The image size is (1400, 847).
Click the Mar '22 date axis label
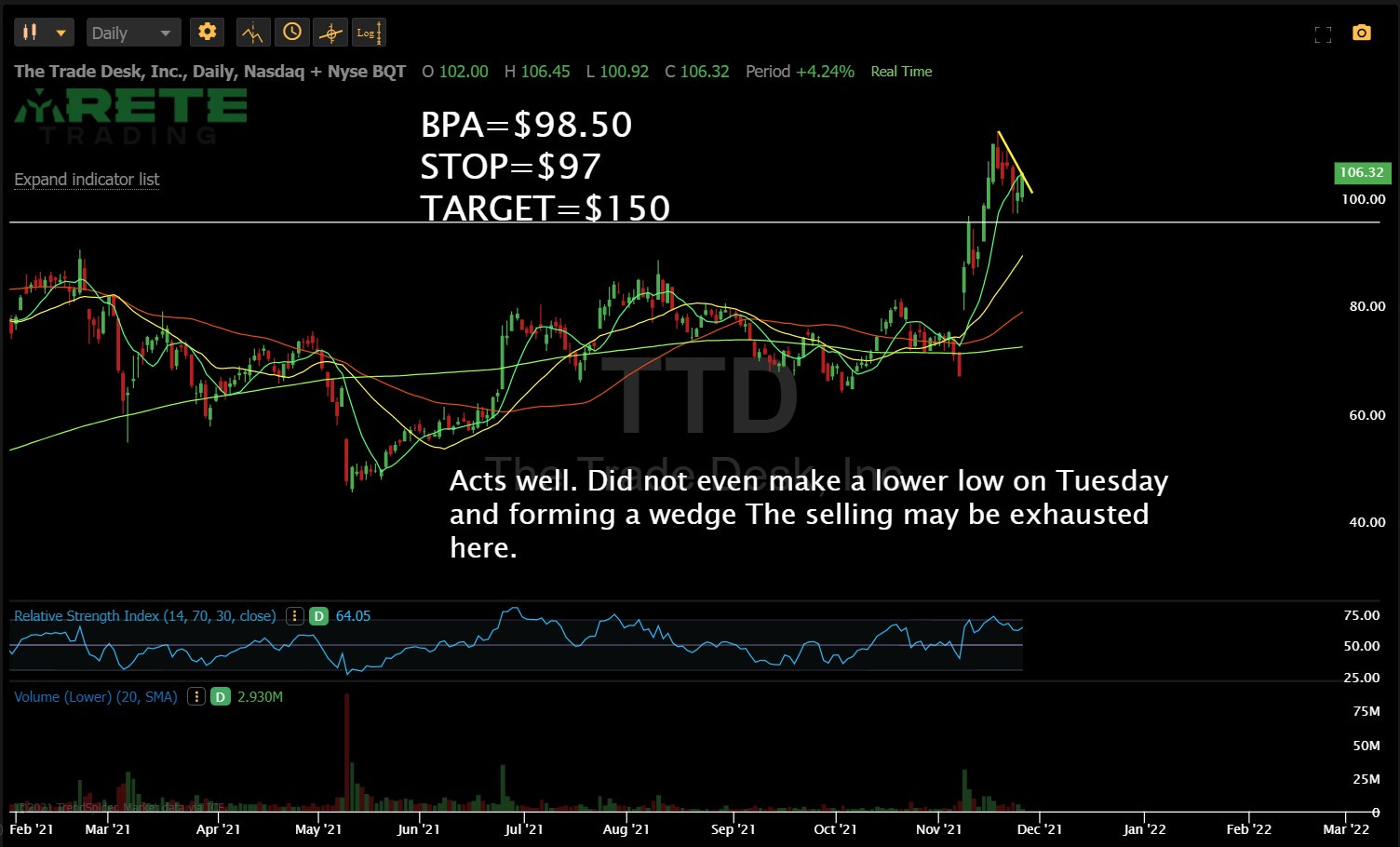click(x=1347, y=829)
